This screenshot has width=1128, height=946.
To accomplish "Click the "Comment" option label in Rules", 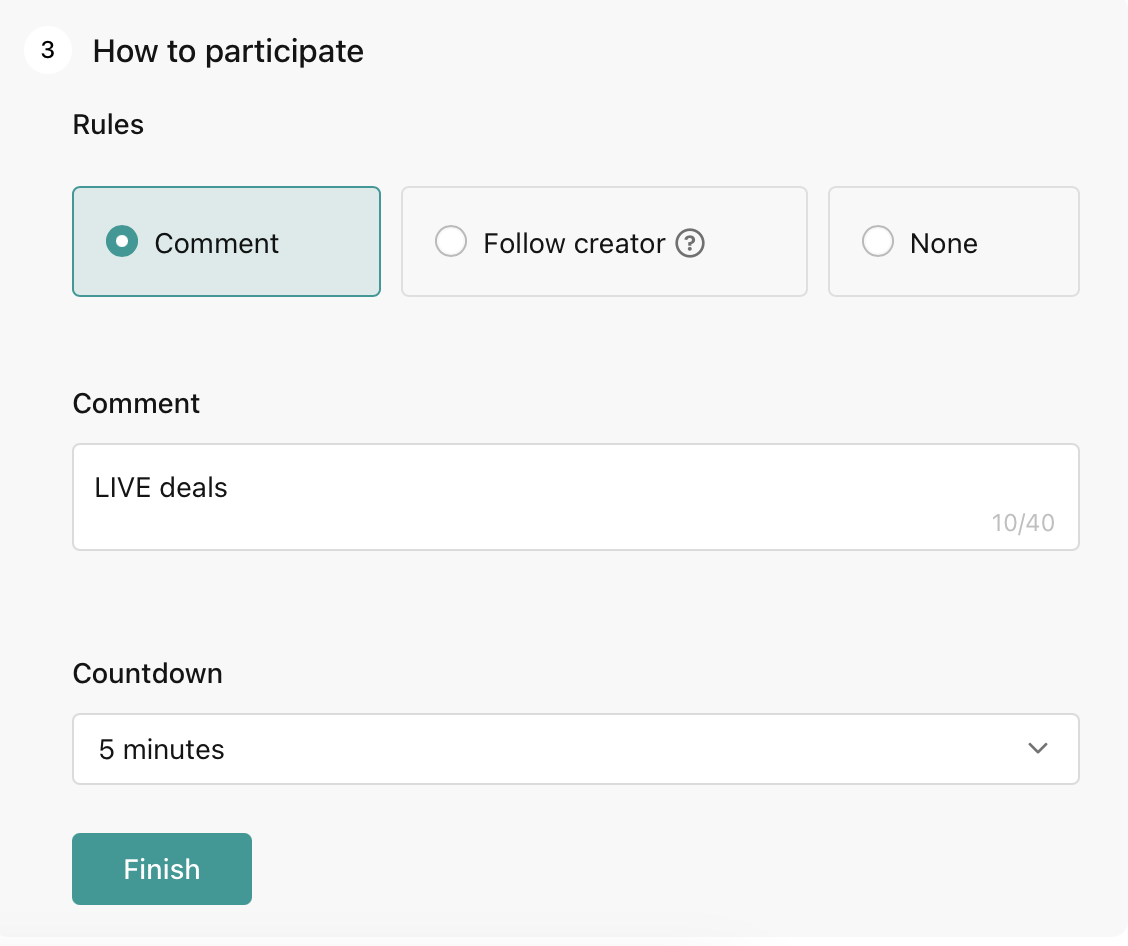I will click(x=216, y=243).
